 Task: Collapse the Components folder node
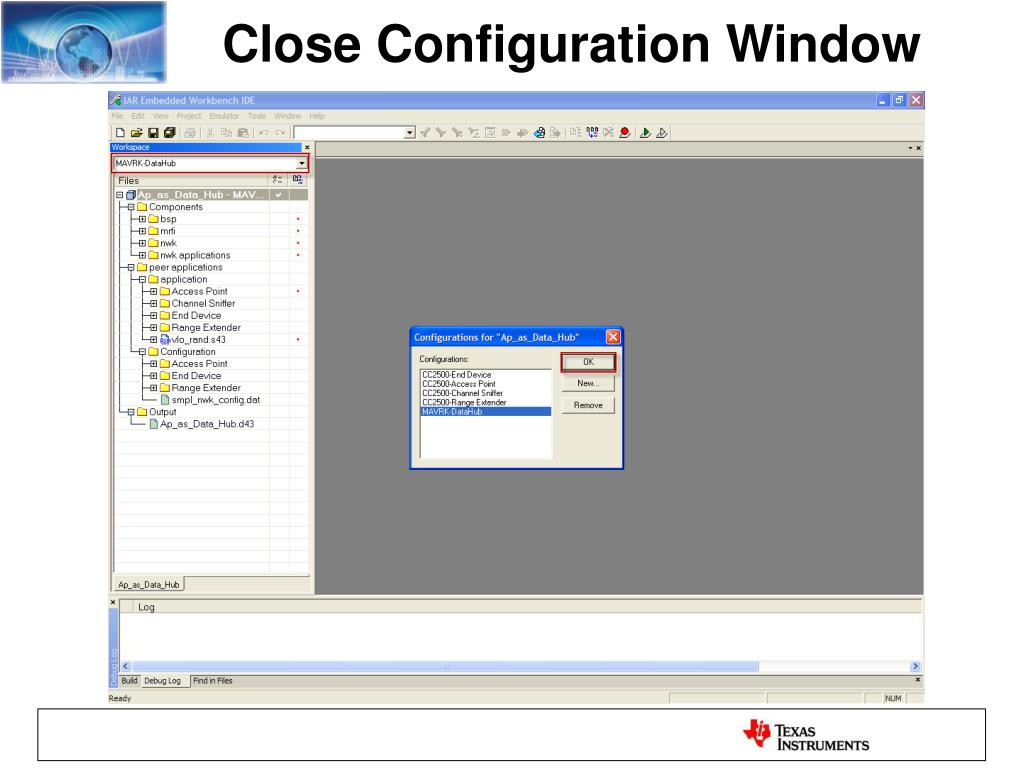coord(131,207)
